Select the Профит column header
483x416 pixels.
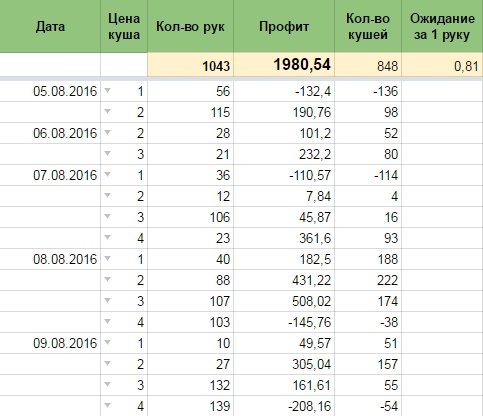(284, 26)
